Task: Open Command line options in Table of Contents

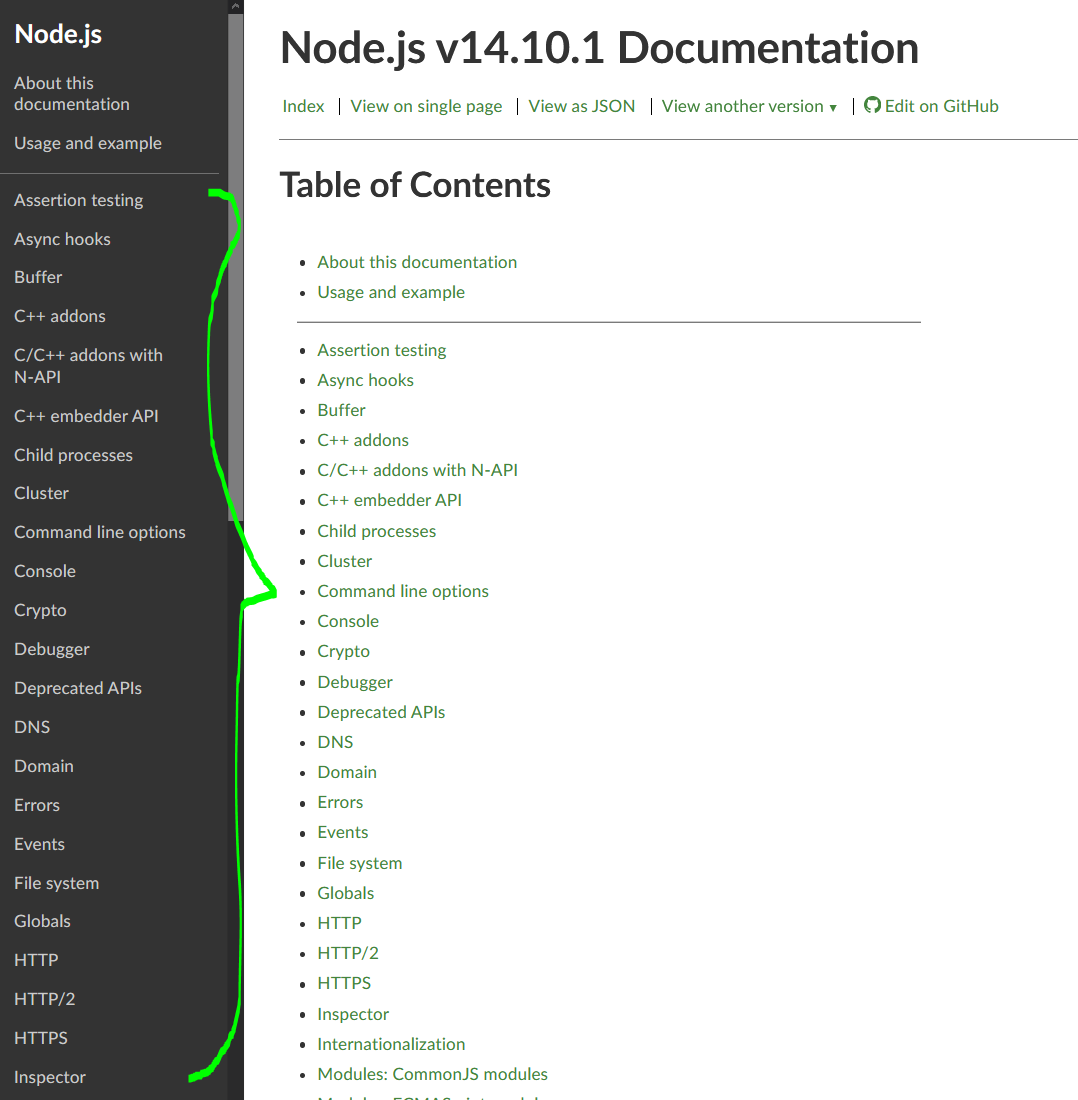Action: point(403,591)
